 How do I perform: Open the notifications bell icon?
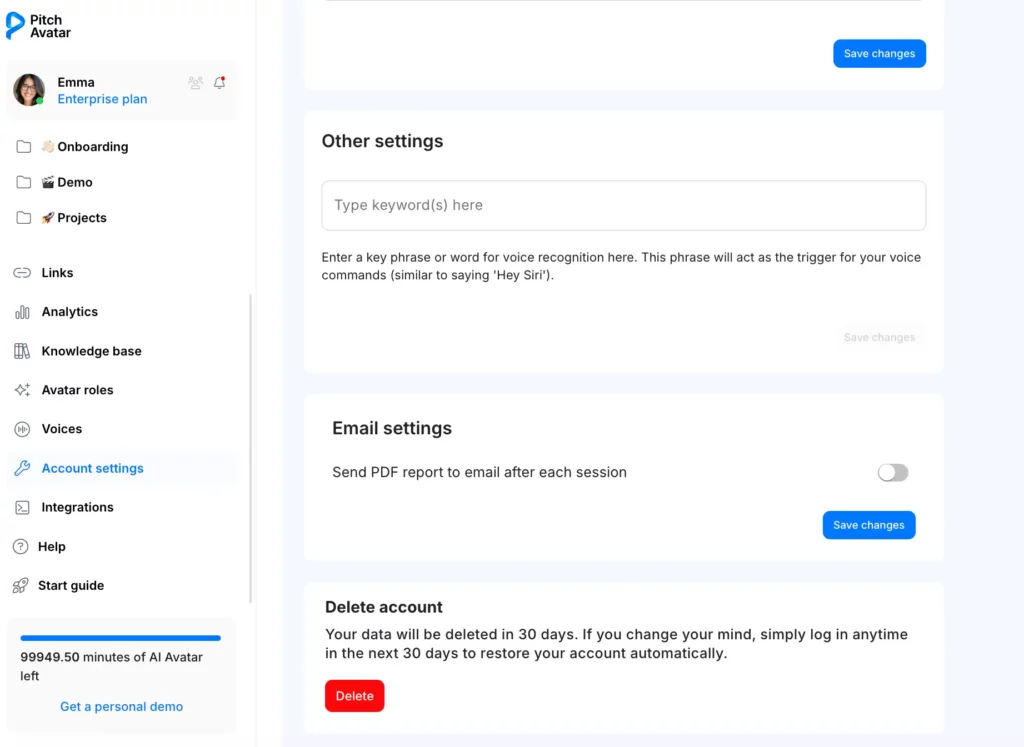click(219, 83)
